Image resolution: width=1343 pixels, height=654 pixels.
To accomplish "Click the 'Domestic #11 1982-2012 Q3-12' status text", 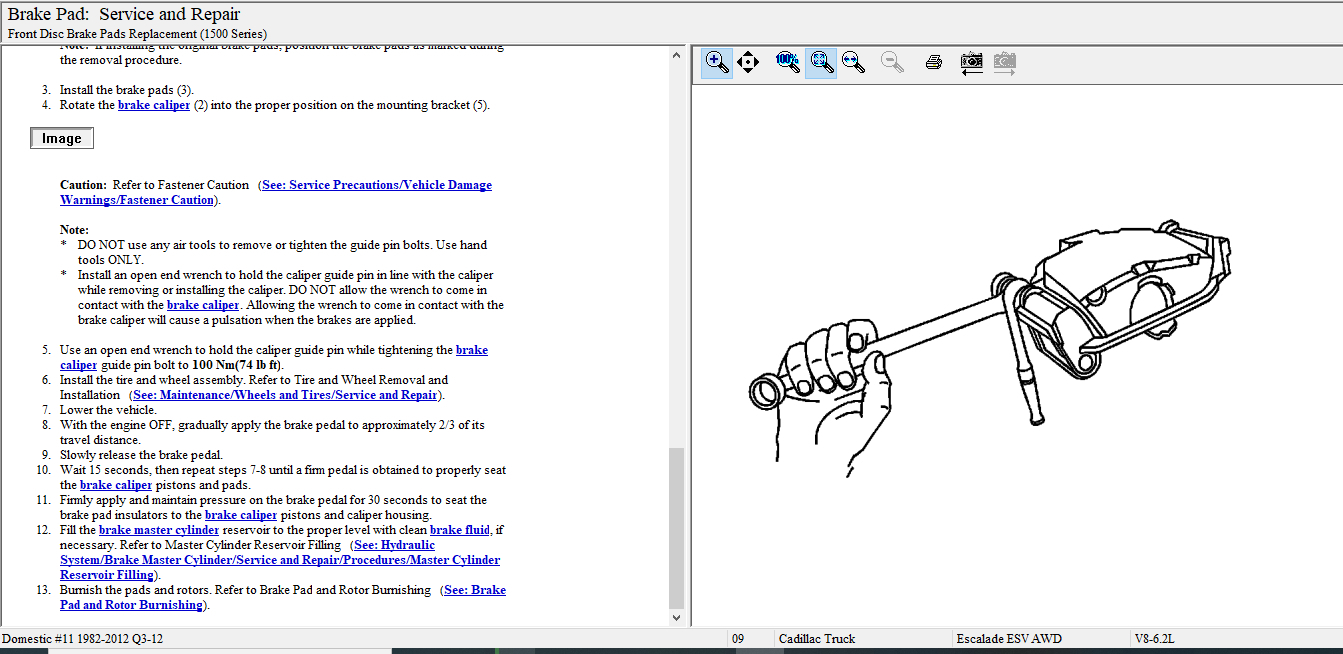I will point(82,639).
